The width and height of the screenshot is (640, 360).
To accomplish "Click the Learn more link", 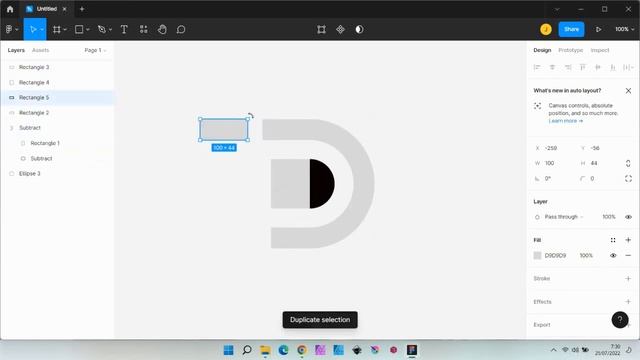I will pos(565,121).
